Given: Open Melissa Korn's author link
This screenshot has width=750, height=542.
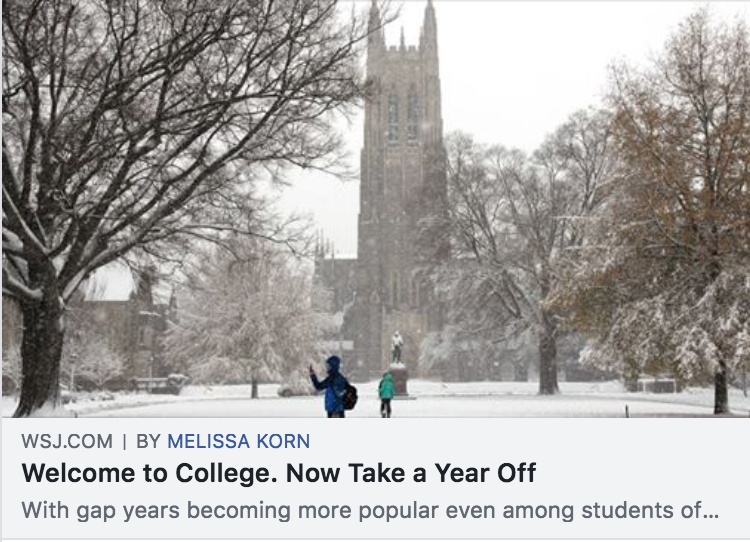Looking at the screenshot, I should click(x=238, y=441).
